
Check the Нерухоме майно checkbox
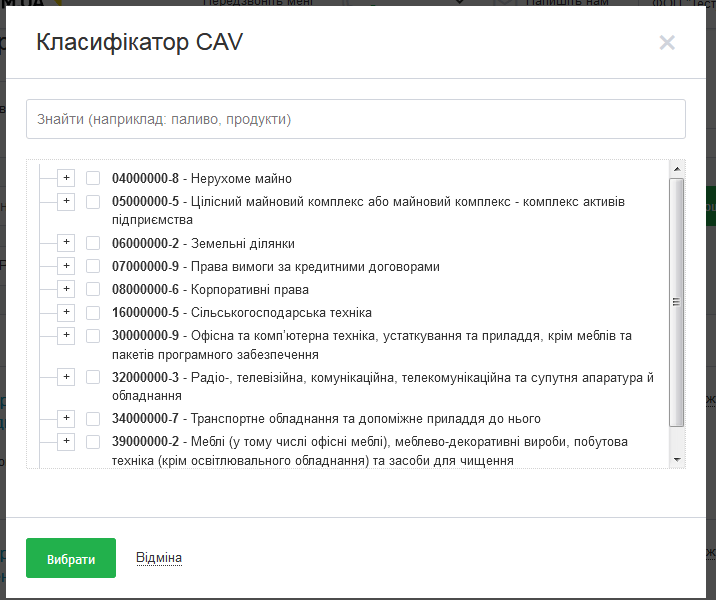93,178
